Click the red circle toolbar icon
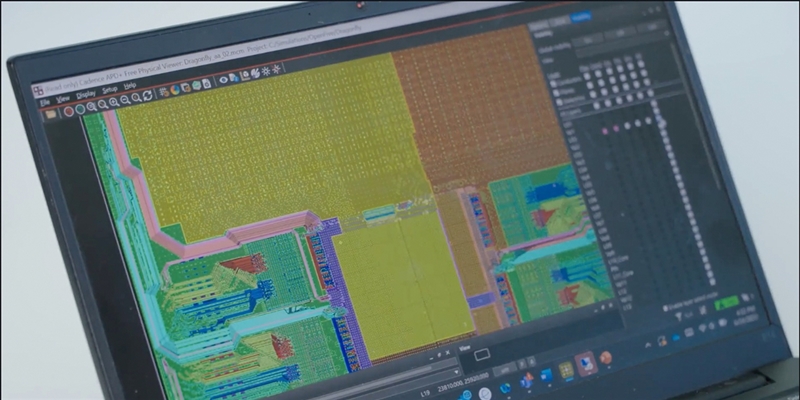Screen dimensions: 800x400 (x=69, y=111)
